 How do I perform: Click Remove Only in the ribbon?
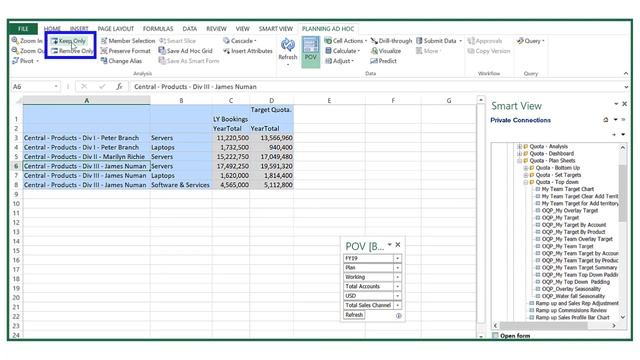(x=72, y=51)
